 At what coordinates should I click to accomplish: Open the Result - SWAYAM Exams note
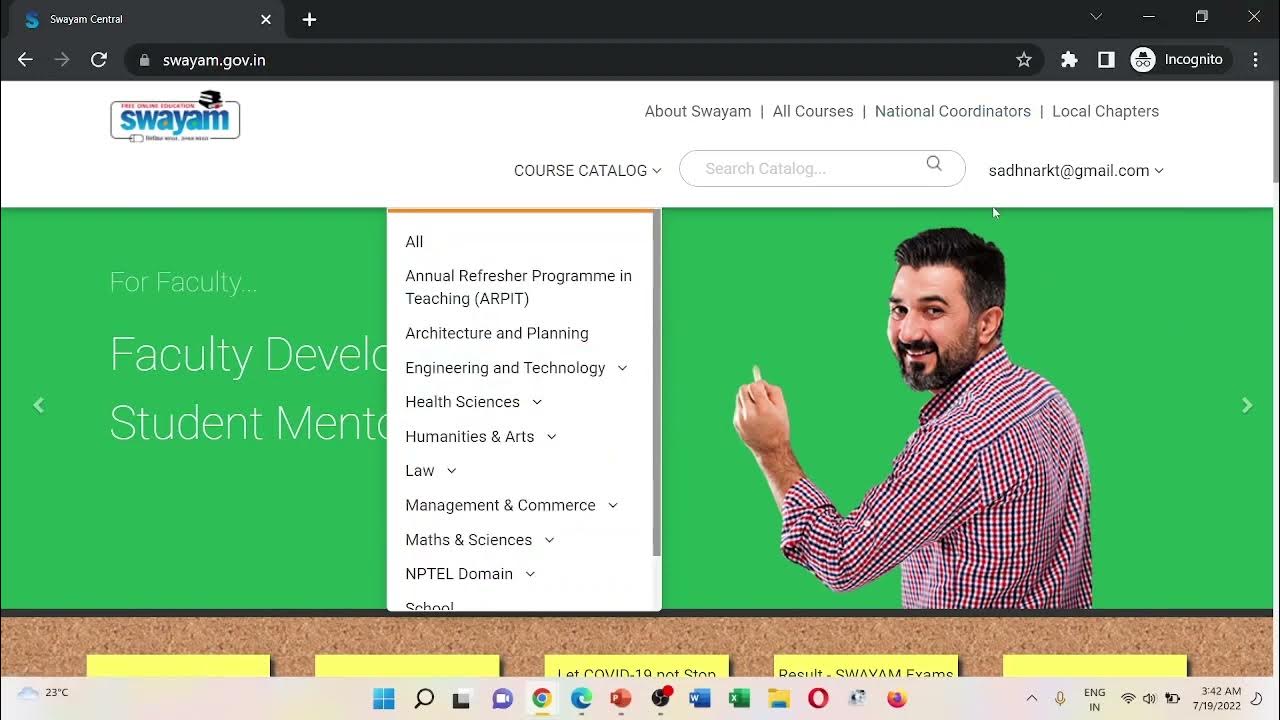point(866,667)
